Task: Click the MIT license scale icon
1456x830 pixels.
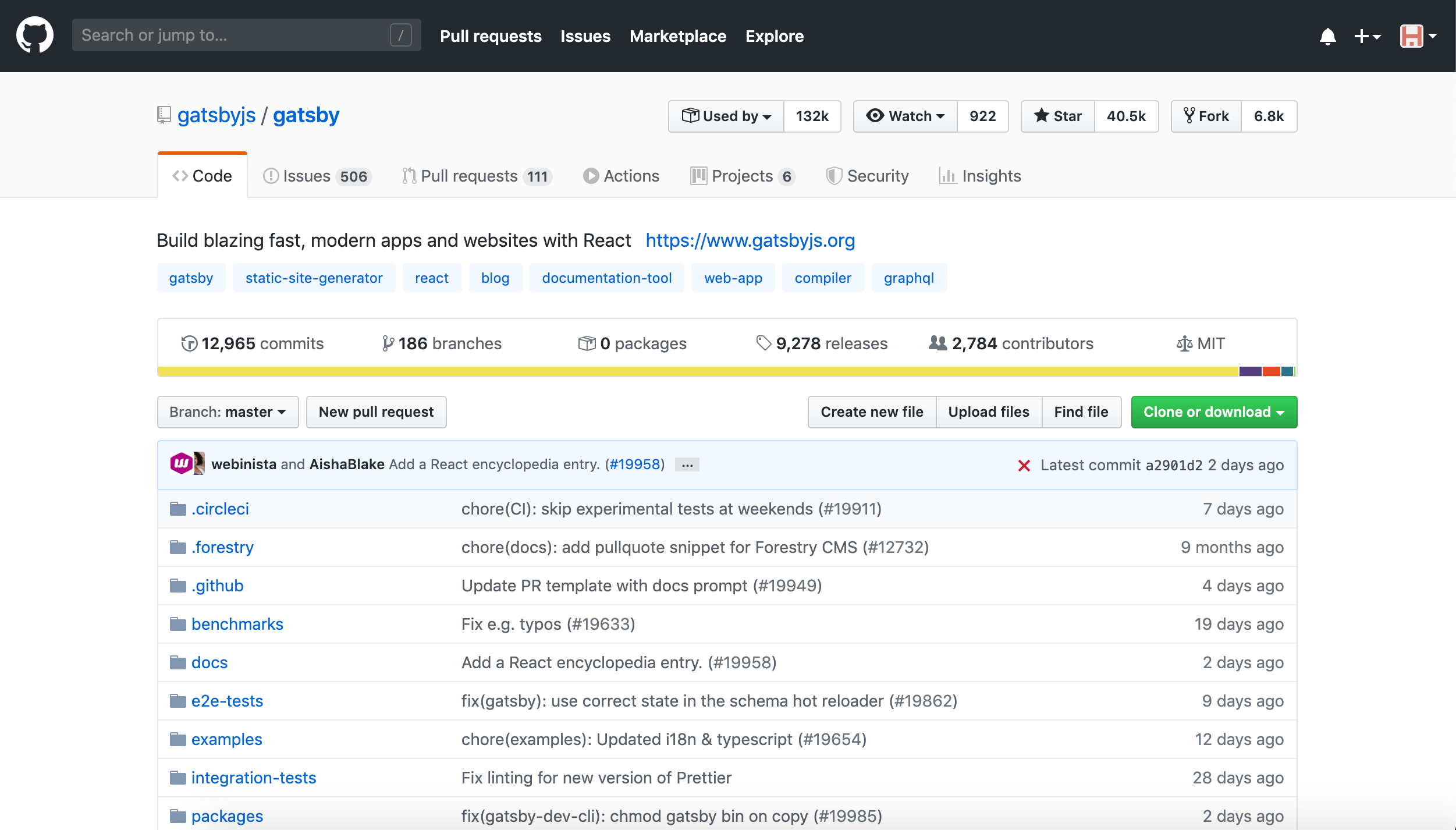Action: point(1184,343)
